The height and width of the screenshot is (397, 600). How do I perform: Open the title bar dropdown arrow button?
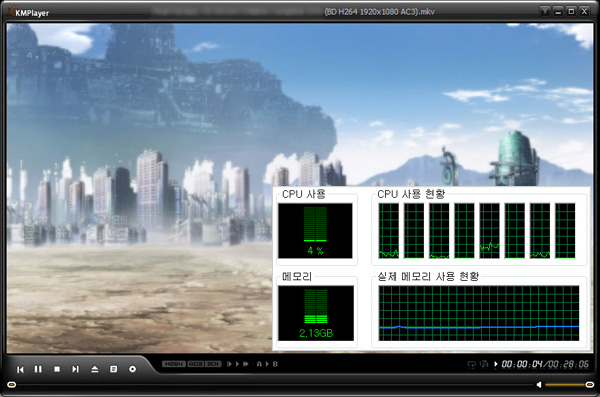pos(545,11)
